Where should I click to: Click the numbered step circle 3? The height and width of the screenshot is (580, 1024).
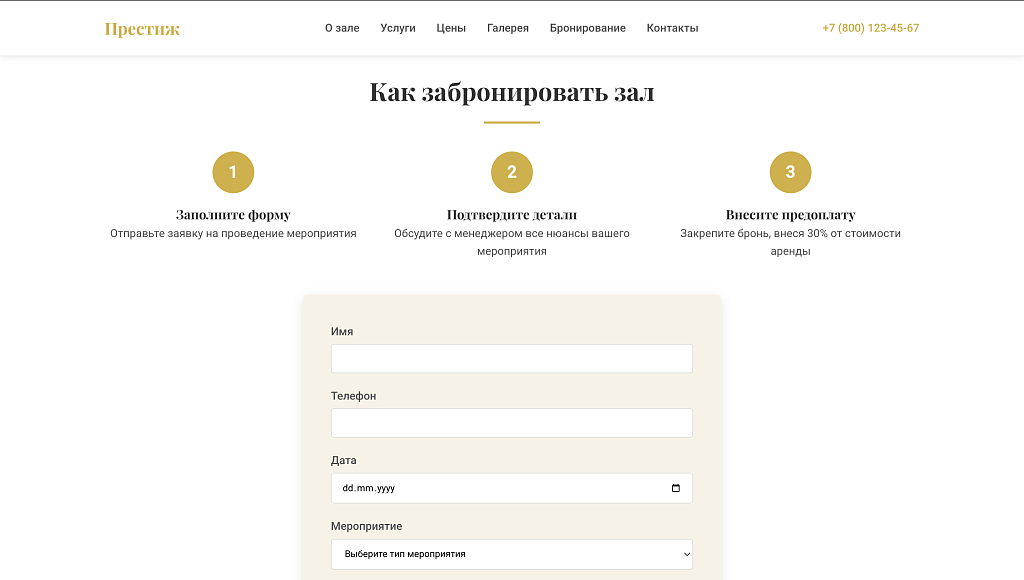pos(790,171)
